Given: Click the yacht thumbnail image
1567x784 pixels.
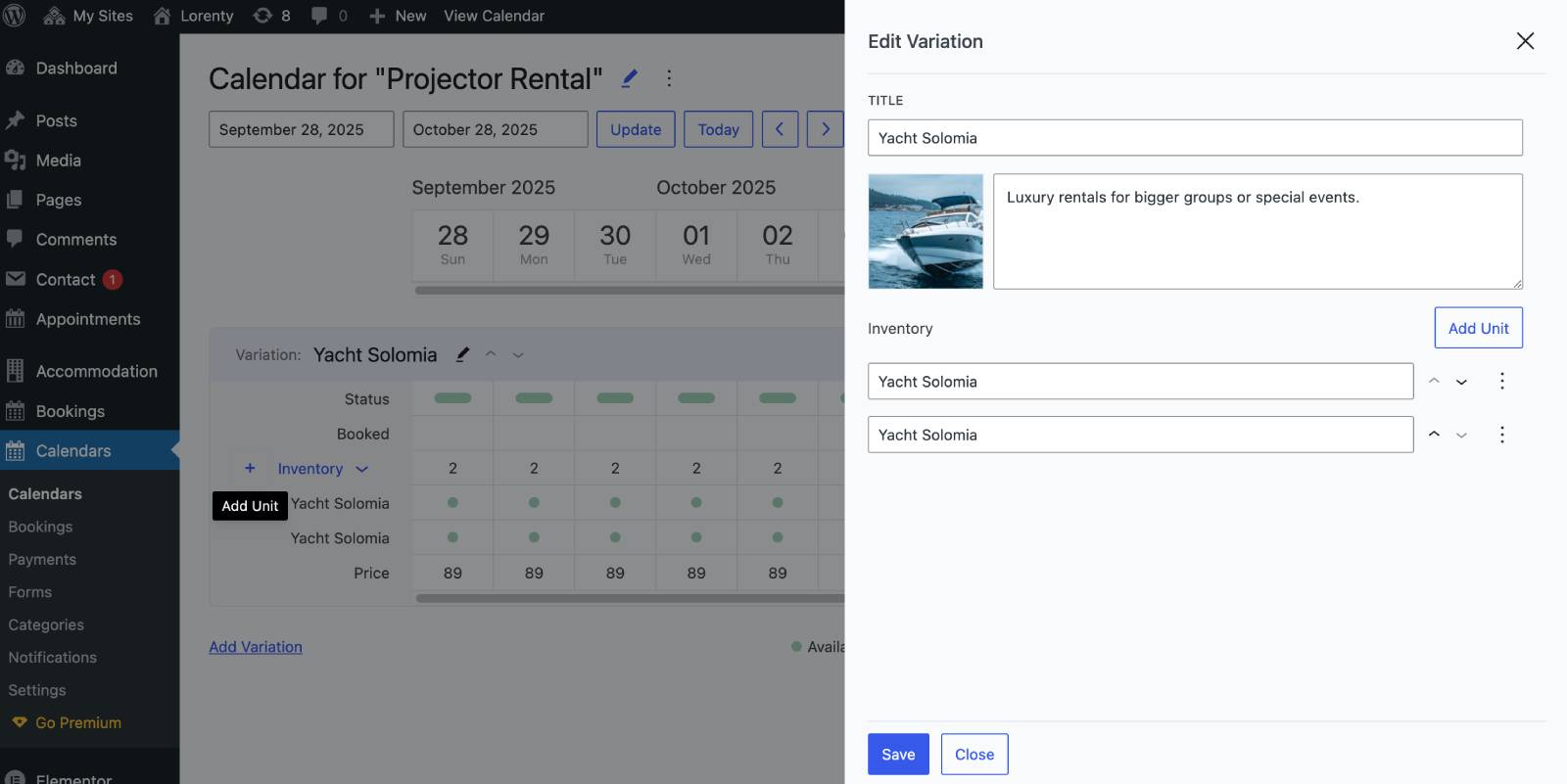Looking at the screenshot, I should 926,232.
